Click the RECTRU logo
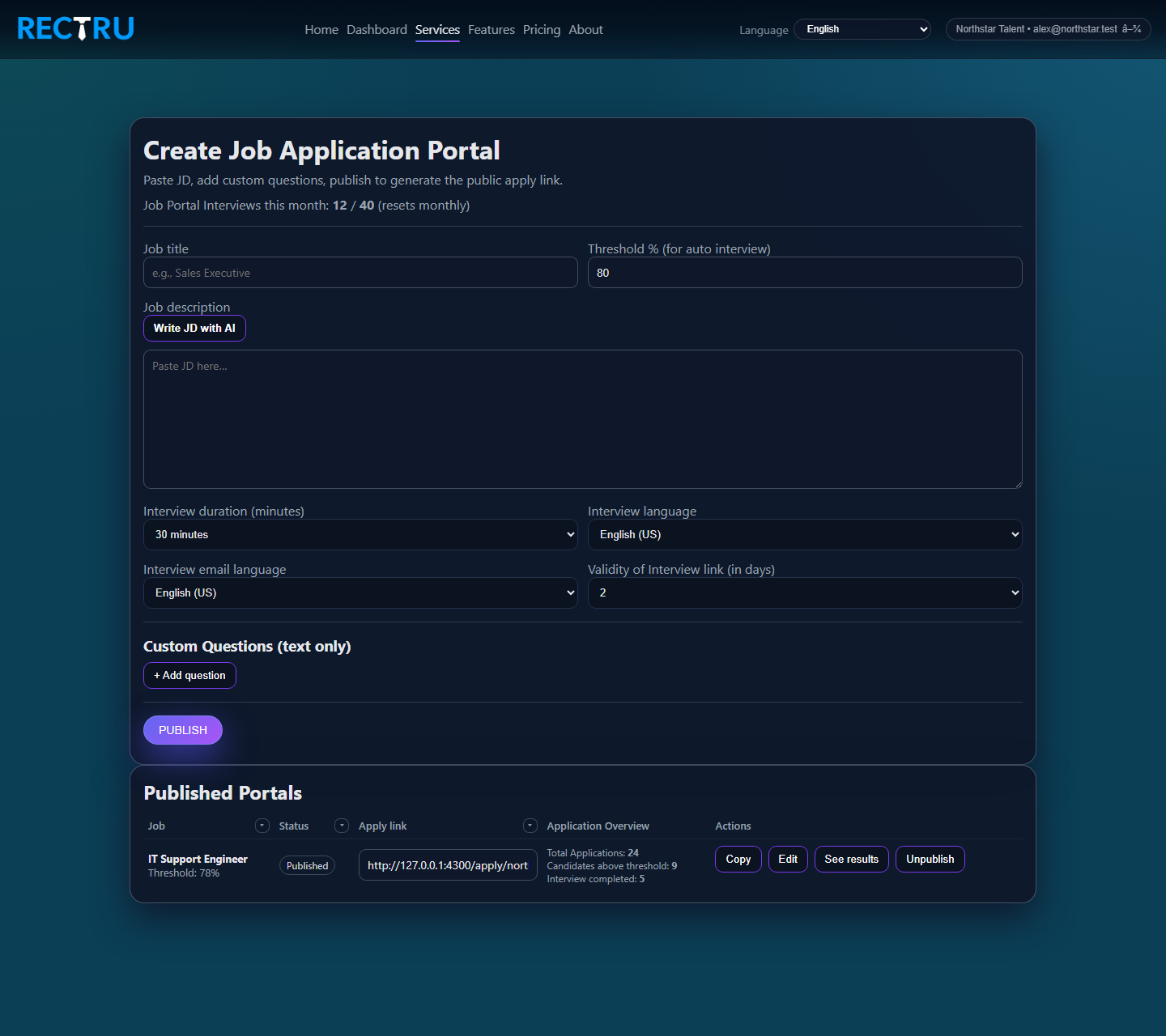The width and height of the screenshot is (1166, 1036). (x=75, y=28)
